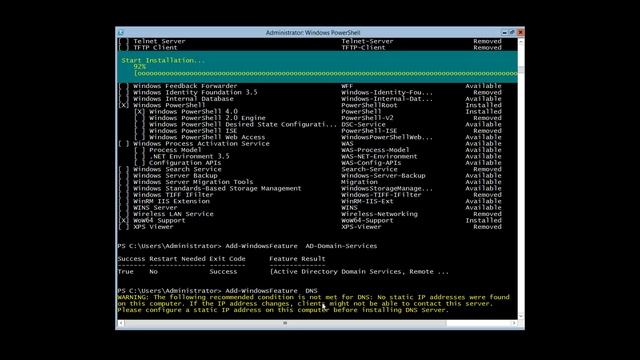Click 'Configuration APIs' sub-feature
Viewport: 640px width, 360px height.
coord(185,163)
